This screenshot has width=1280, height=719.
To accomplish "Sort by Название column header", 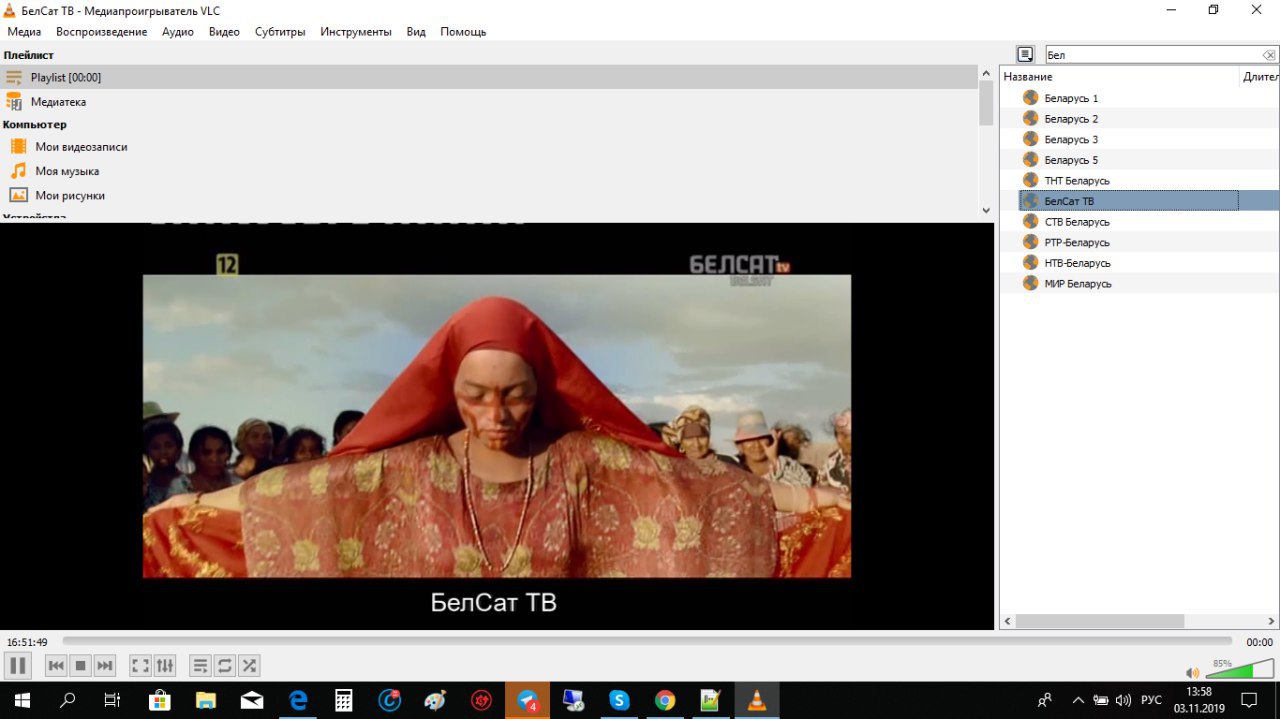I will pos(1118,77).
